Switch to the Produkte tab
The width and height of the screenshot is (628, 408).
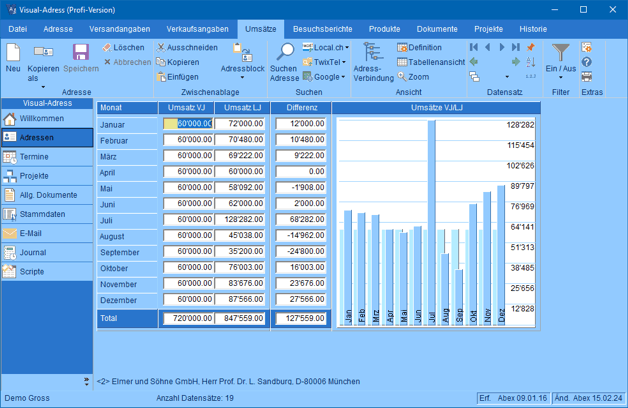pos(384,29)
